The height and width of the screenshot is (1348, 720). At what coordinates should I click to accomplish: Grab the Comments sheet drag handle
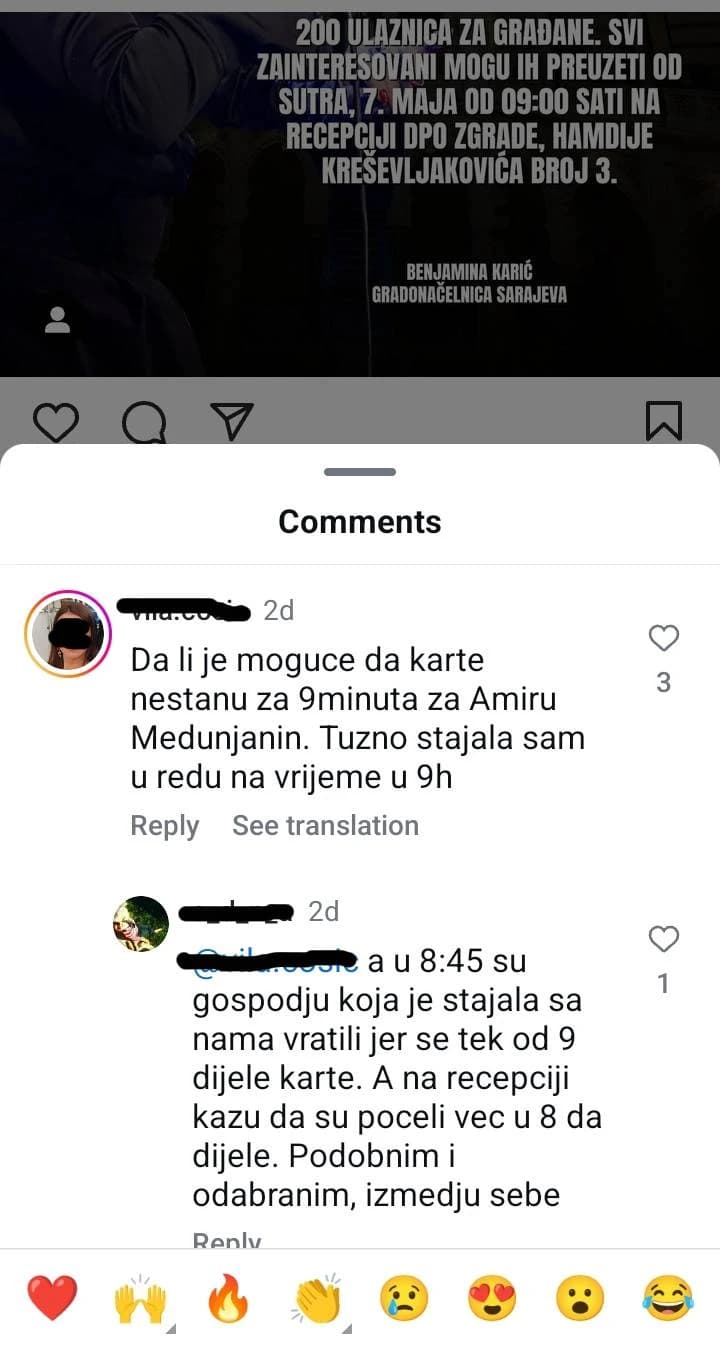360,472
